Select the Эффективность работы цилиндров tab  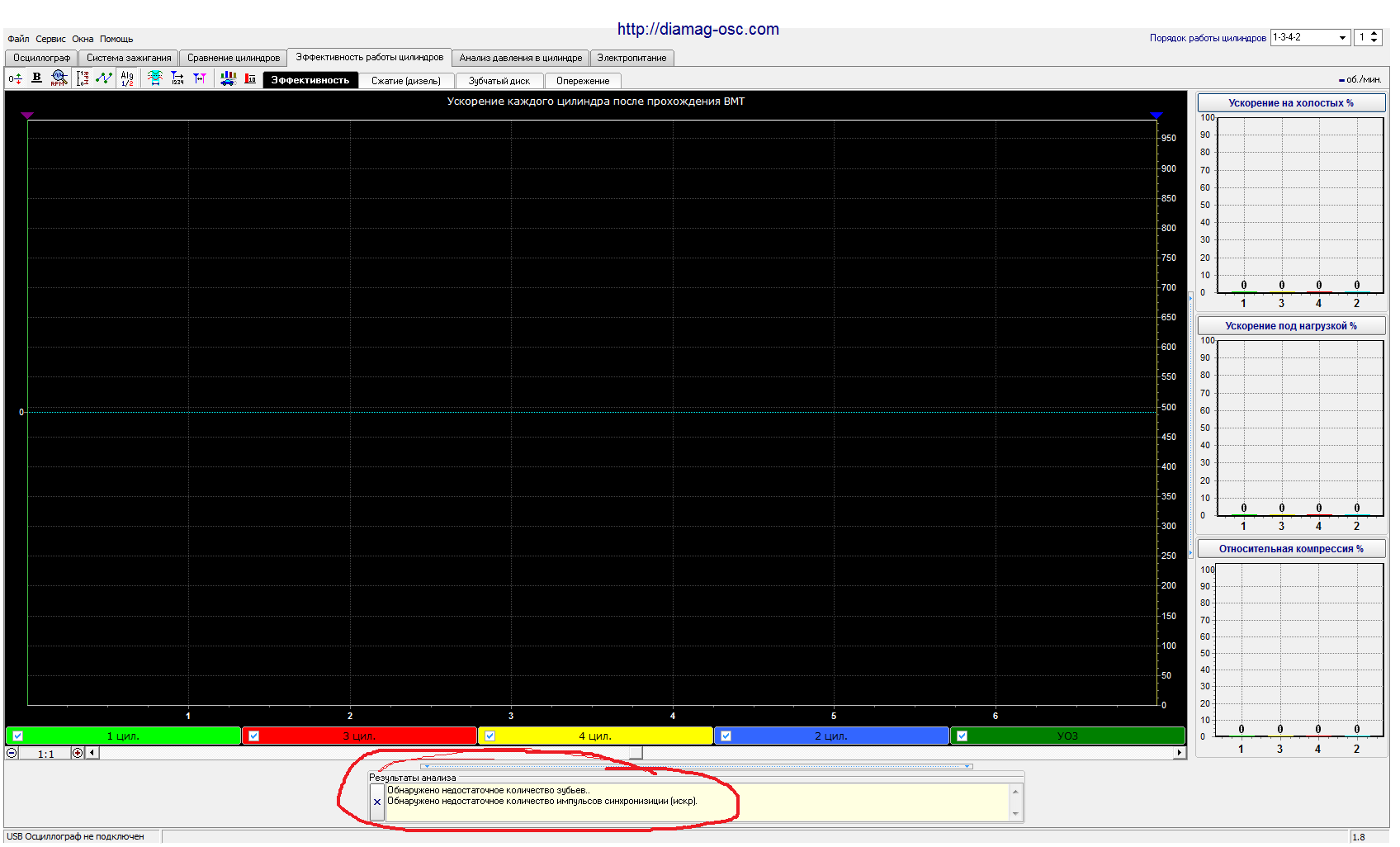coord(370,57)
